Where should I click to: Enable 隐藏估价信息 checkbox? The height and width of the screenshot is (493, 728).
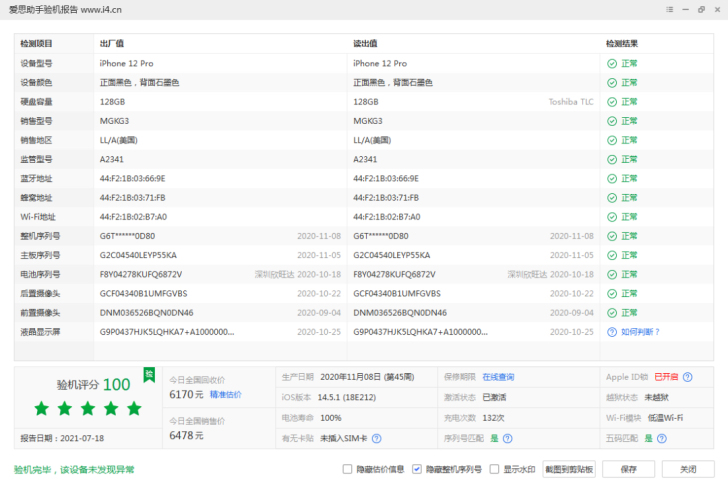347,469
